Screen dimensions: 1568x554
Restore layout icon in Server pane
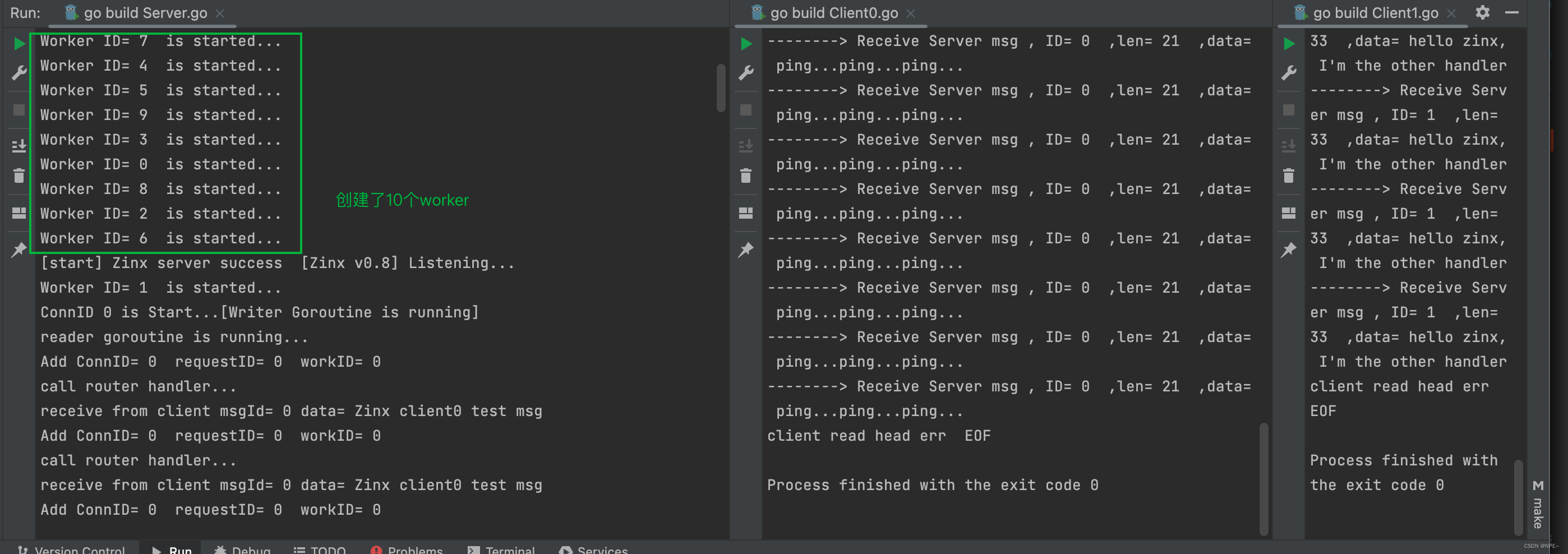coord(19,213)
